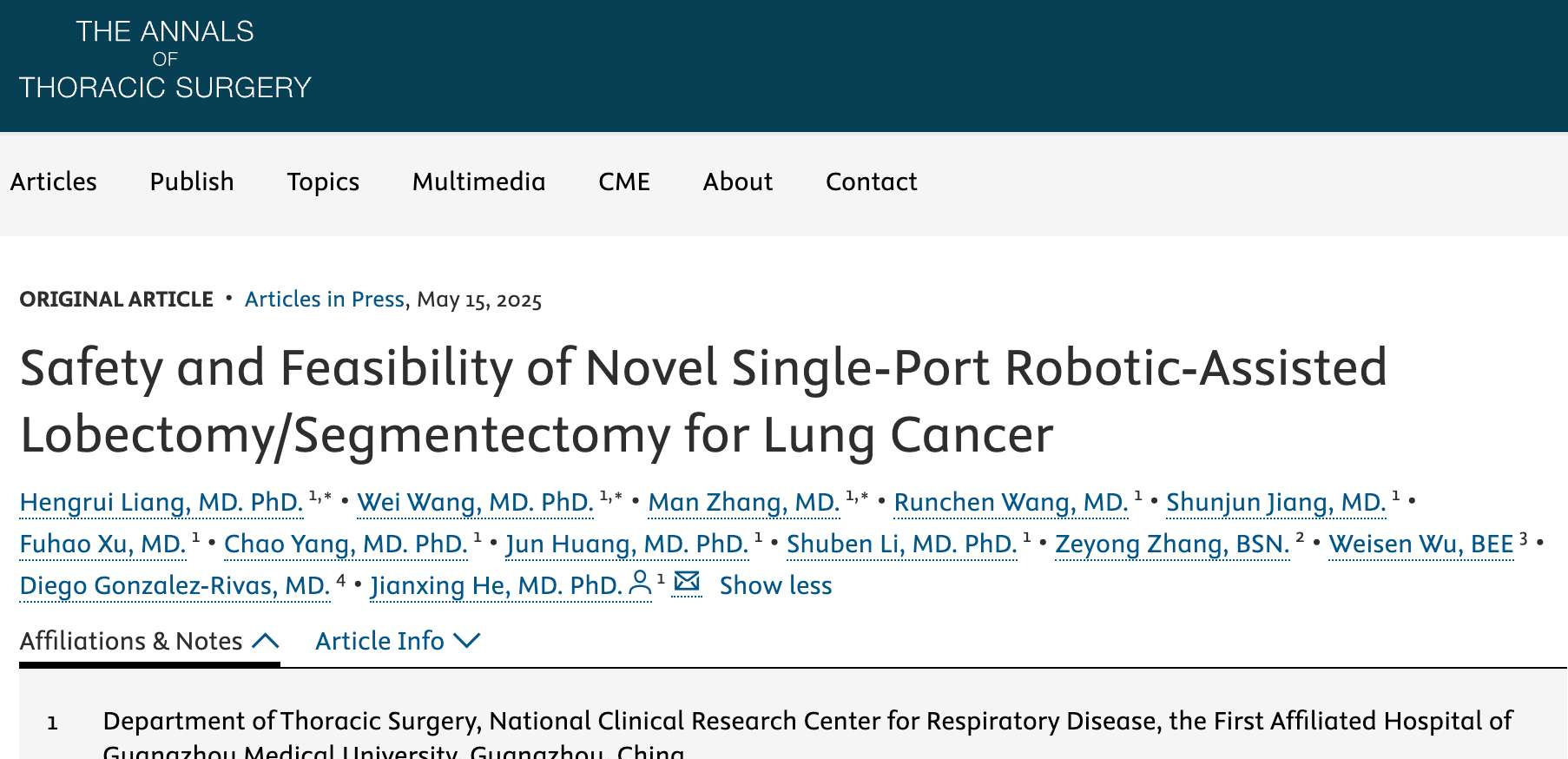Open the Topics navigation item
The image size is (1568, 759).
(x=323, y=181)
